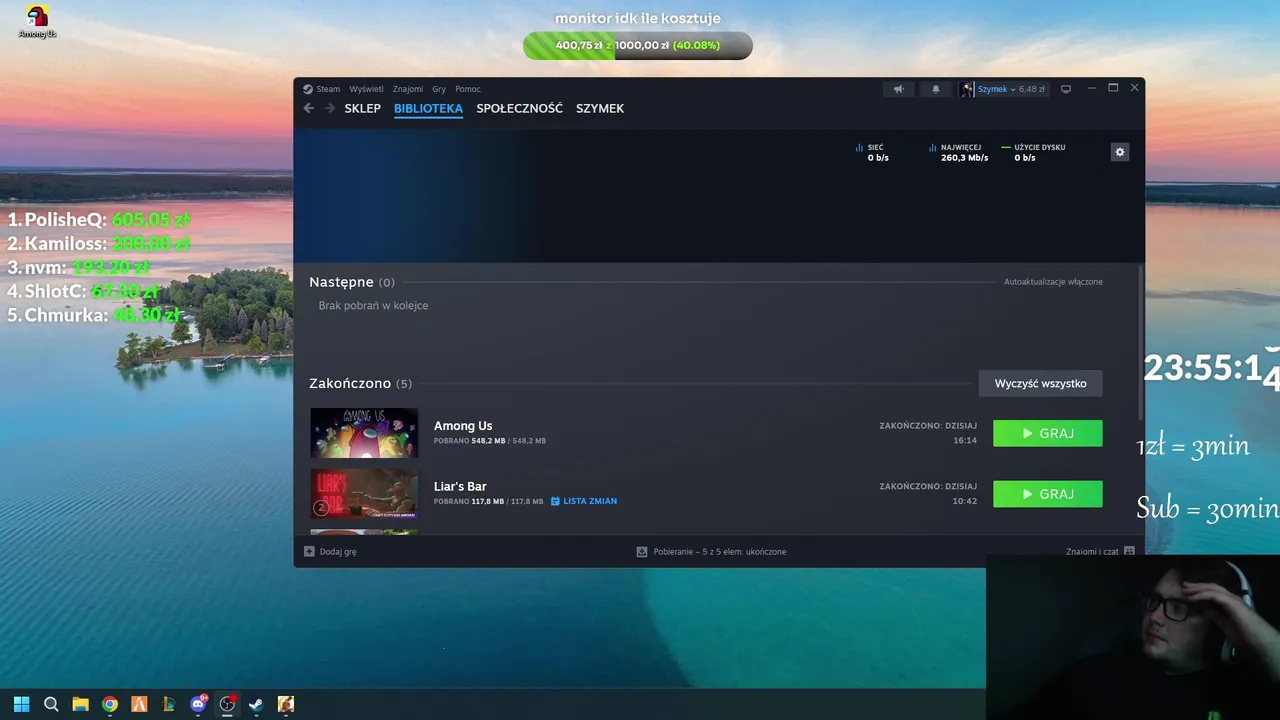1280x720 pixels.
Task: Open Liar's Bar LISTA ZMIAN link
Action: pyautogui.click(x=584, y=501)
